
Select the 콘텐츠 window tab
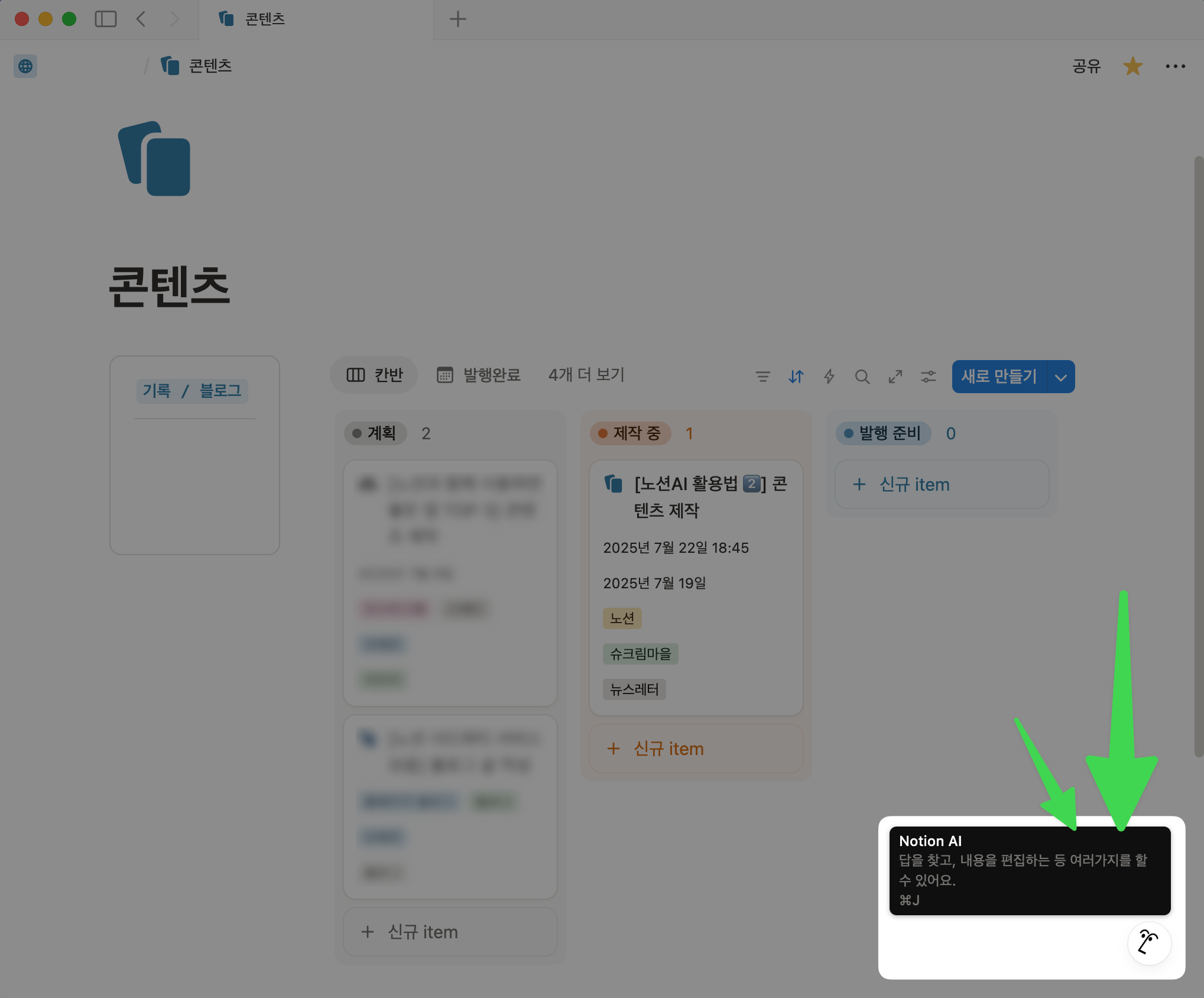pos(316,19)
